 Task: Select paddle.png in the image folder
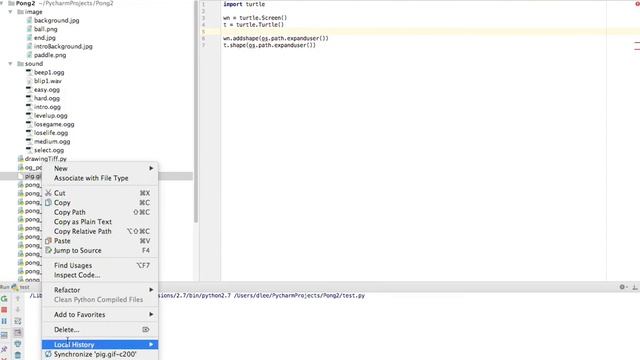50,55
